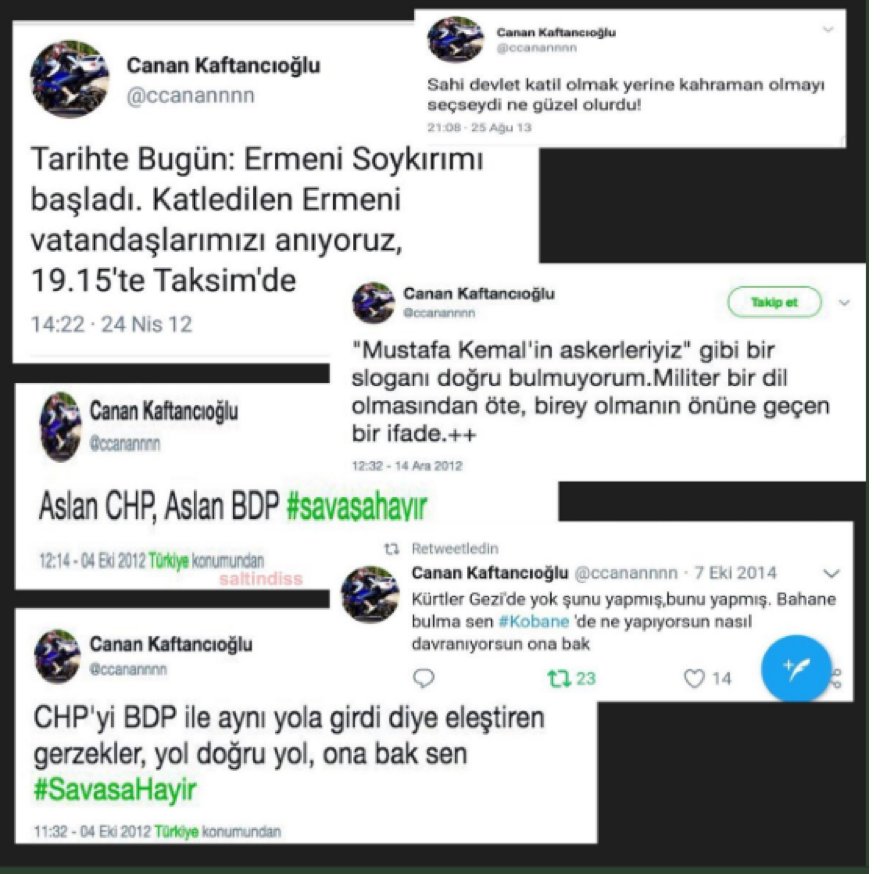Click the Canan Kaftancıoğlu name on the gerzekler tweet

coord(171,644)
